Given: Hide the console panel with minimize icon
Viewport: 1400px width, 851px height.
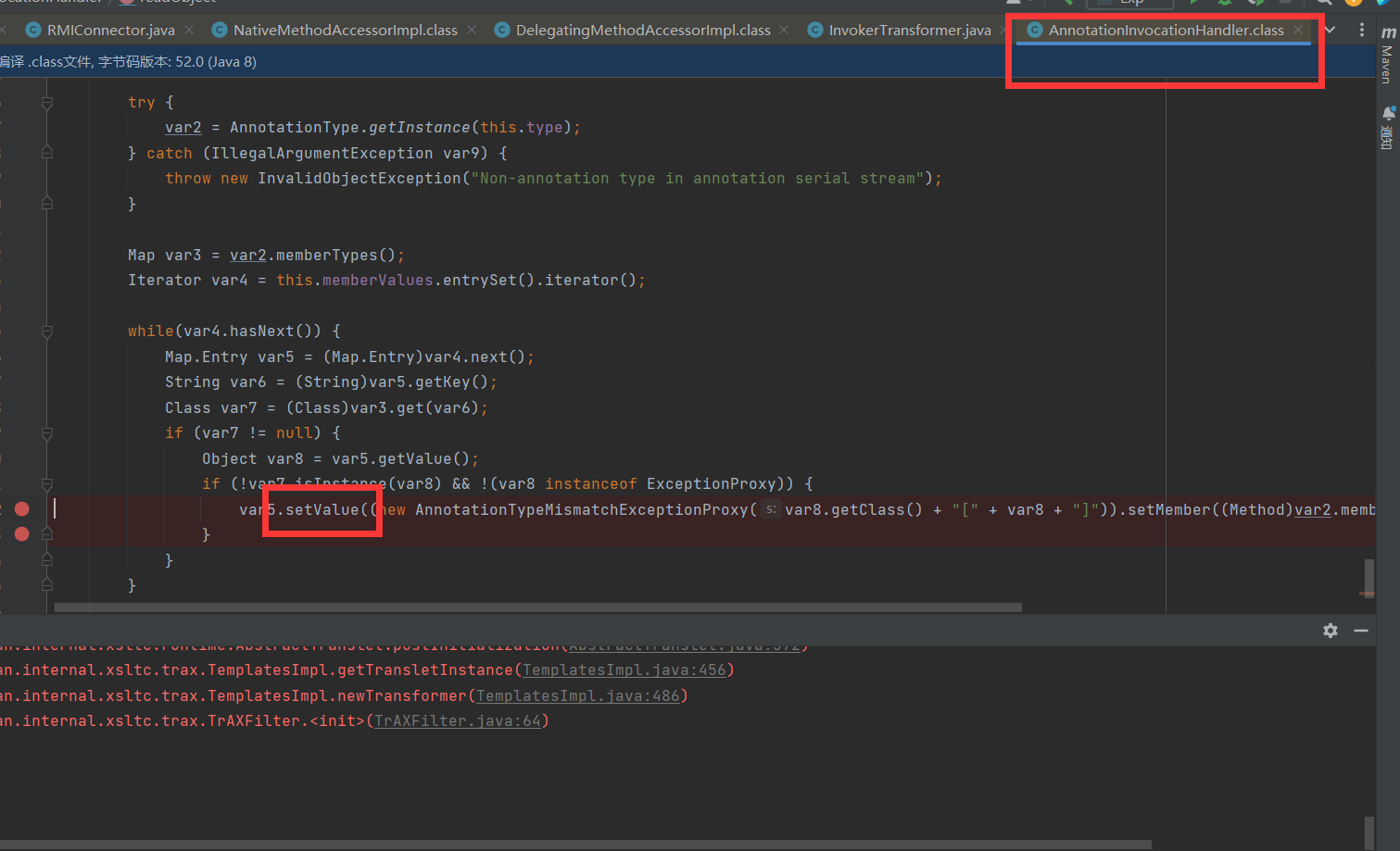Looking at the screenshot, I should coord(1361,631).
